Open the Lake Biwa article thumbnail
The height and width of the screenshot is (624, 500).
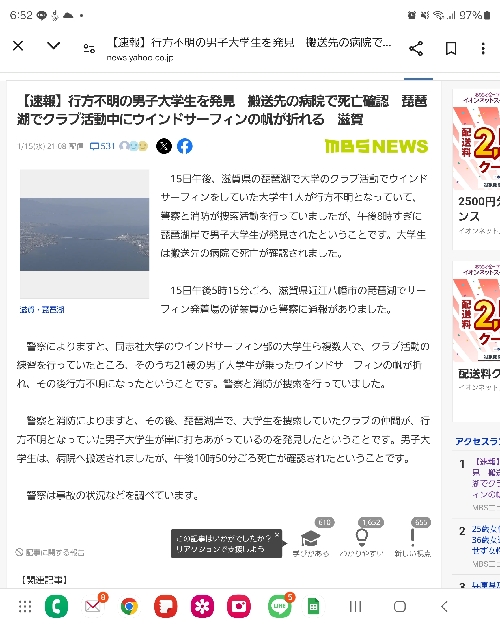[x=84, y=234]
